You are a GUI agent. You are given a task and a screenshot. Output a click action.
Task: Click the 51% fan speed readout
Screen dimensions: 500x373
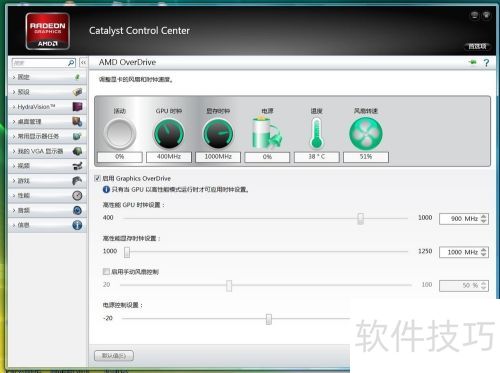coord(366,157)
